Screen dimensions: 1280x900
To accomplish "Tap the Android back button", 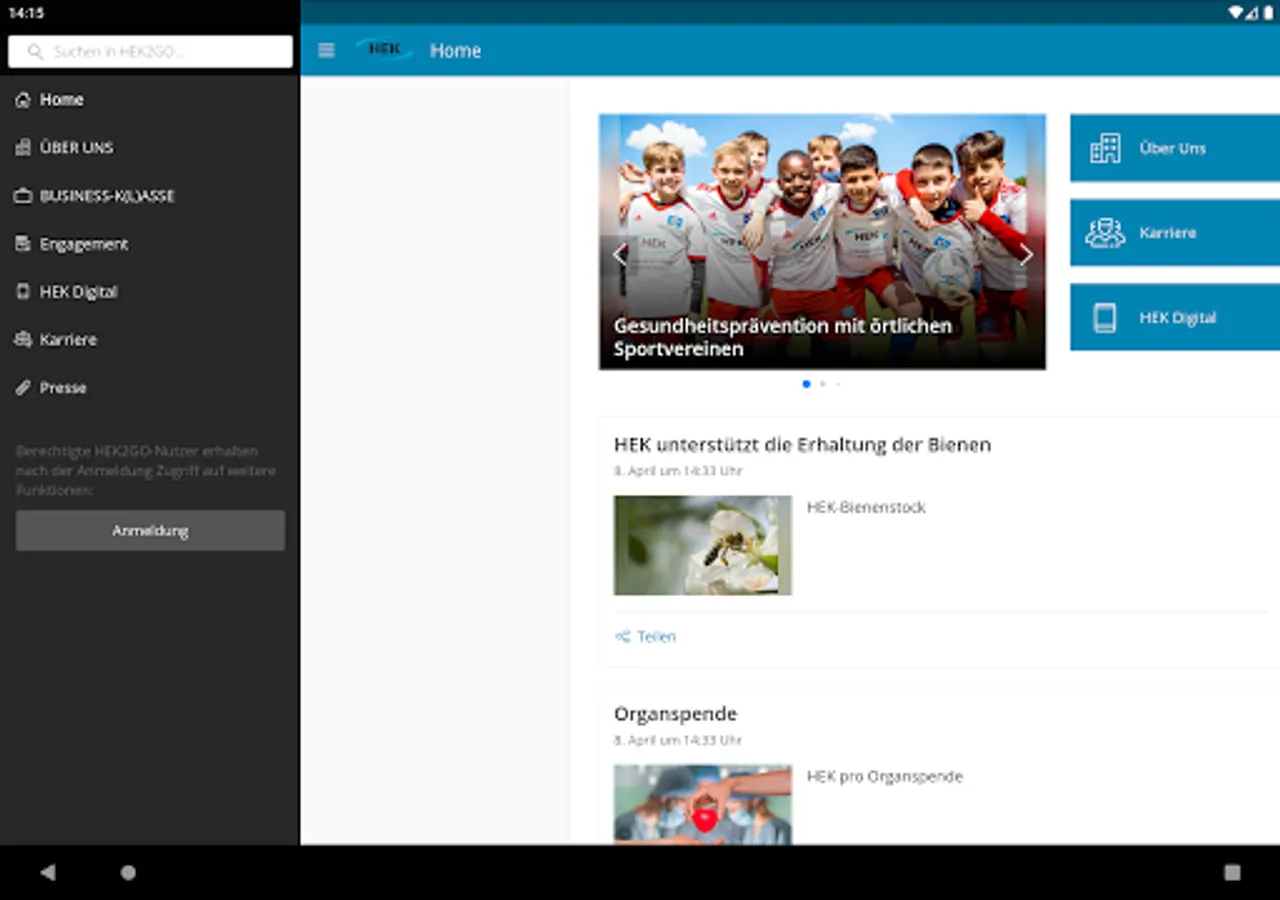I will click(x=47, y=872).
